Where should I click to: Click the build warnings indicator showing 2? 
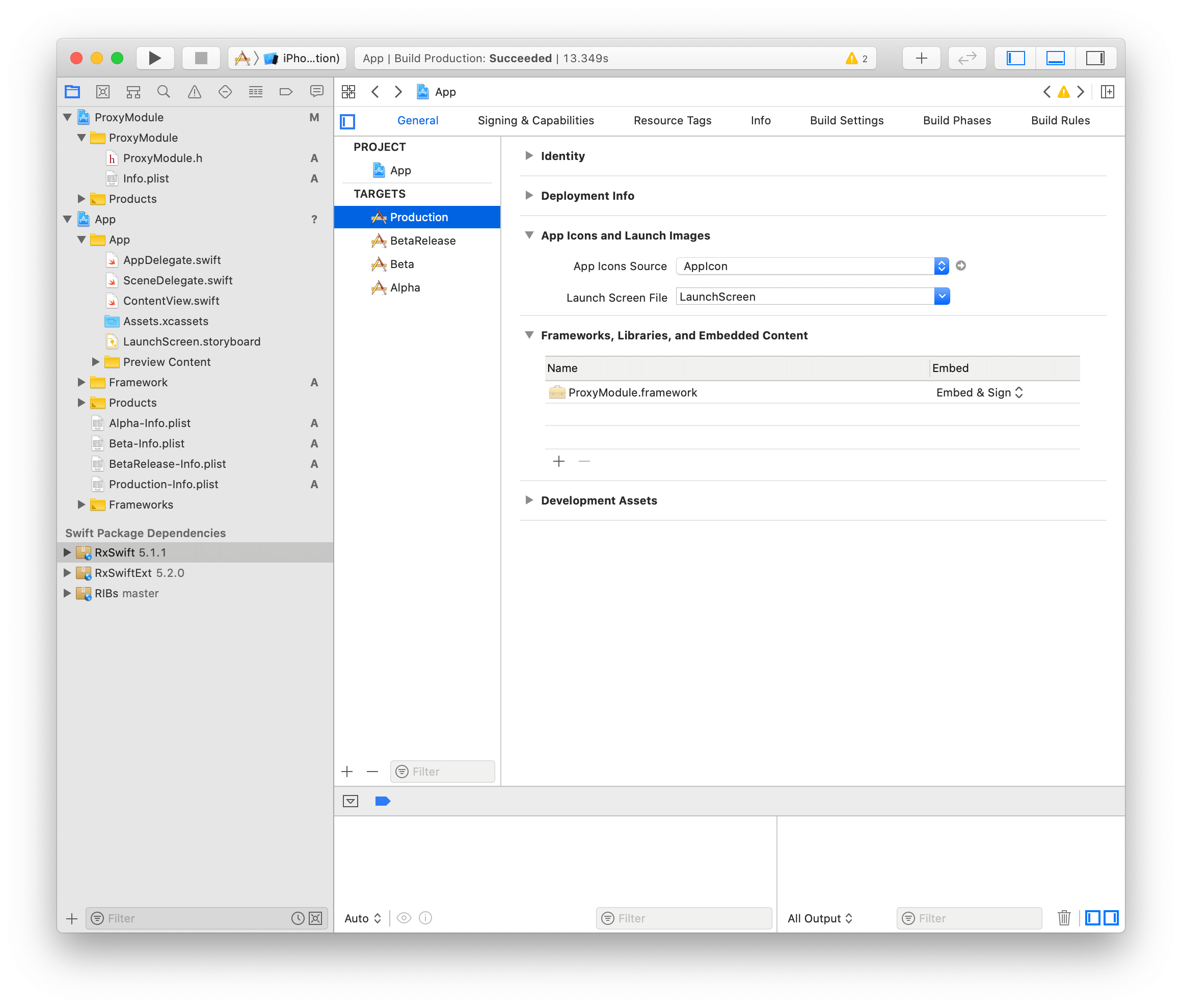tap(857, 58)
